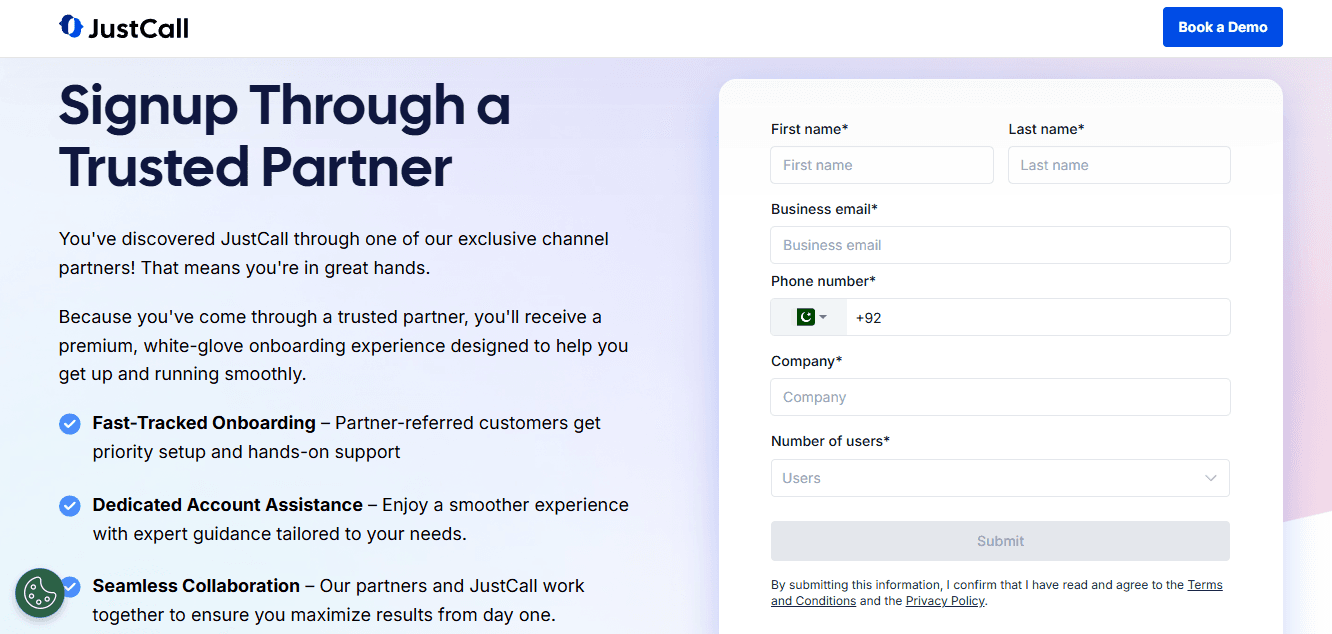Click the checkmark beside Fast-Tracked Onboarding

(69, 423)
